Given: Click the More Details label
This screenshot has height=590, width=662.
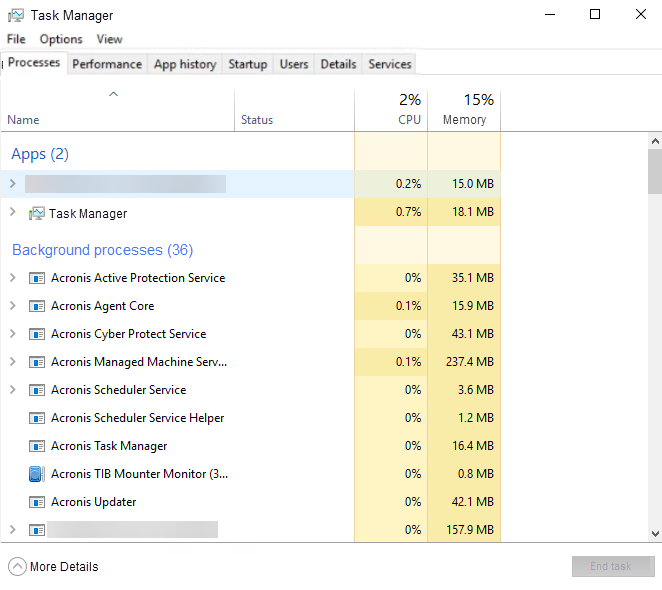Looking at the screenshot, I should pos(64,567).
